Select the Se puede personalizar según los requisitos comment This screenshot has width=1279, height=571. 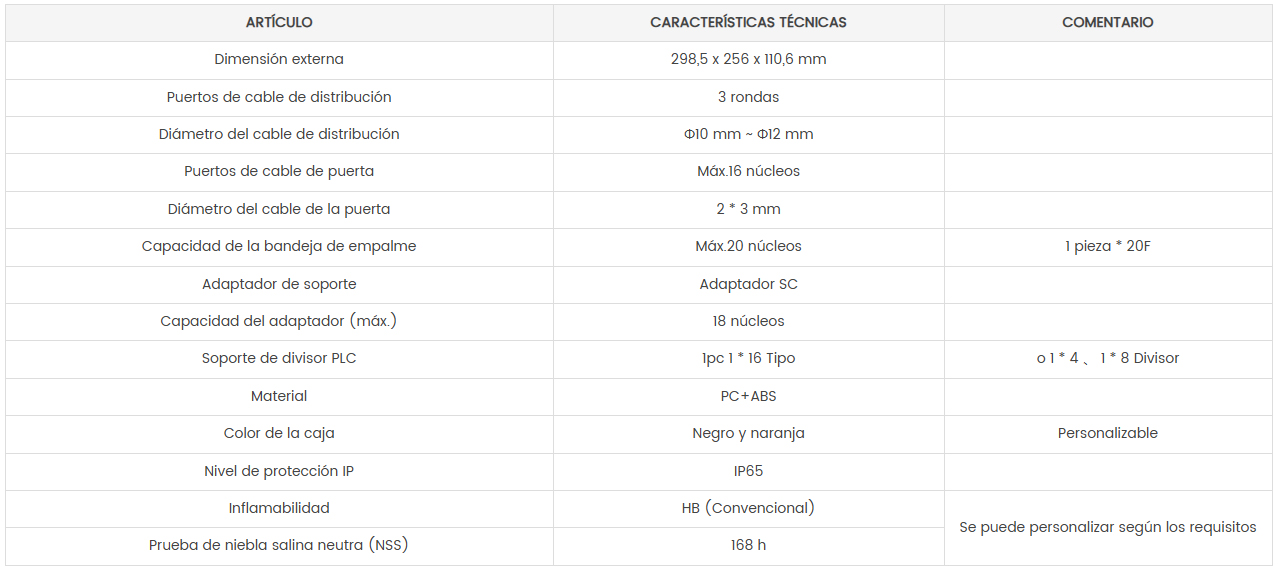1107,527
